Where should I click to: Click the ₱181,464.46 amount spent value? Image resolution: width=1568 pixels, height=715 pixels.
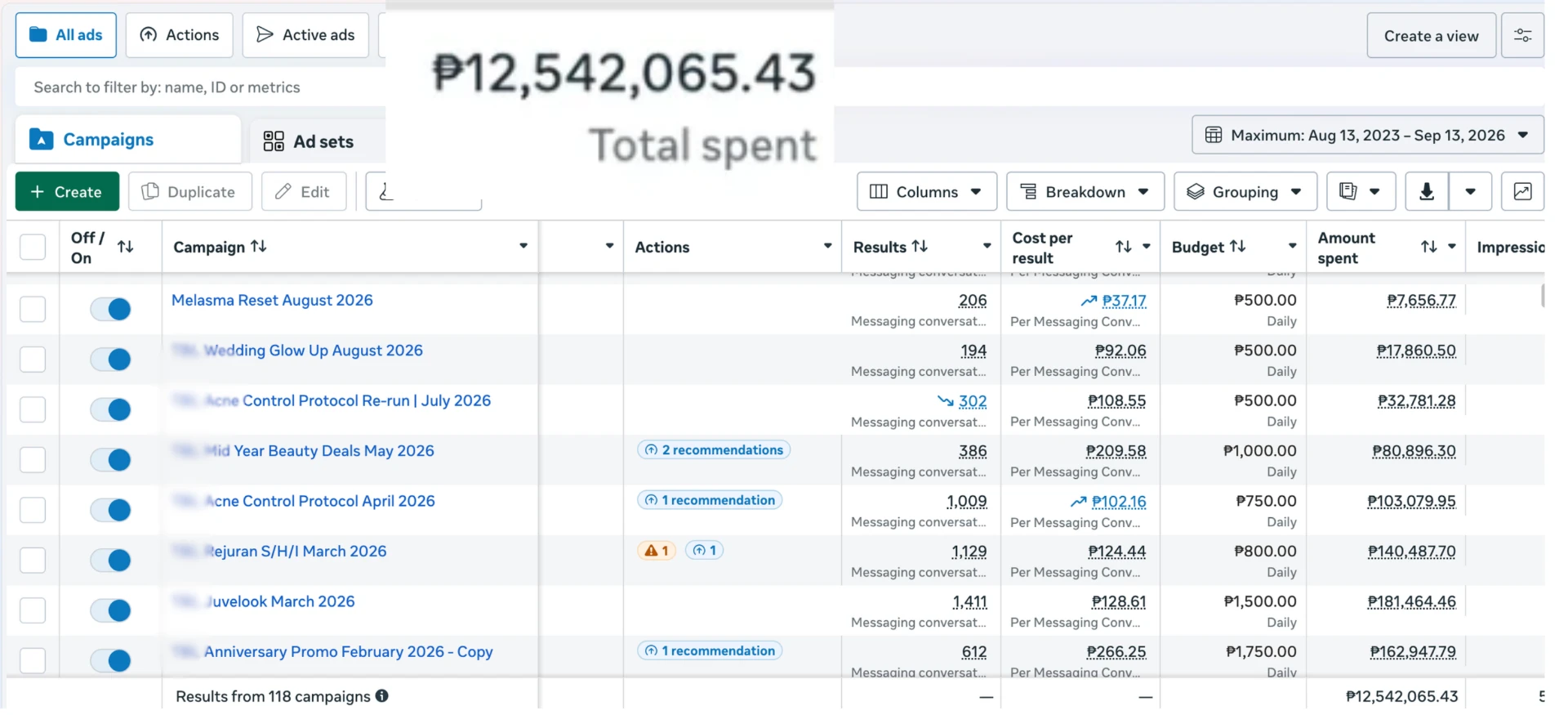(x=1411, y=602)
